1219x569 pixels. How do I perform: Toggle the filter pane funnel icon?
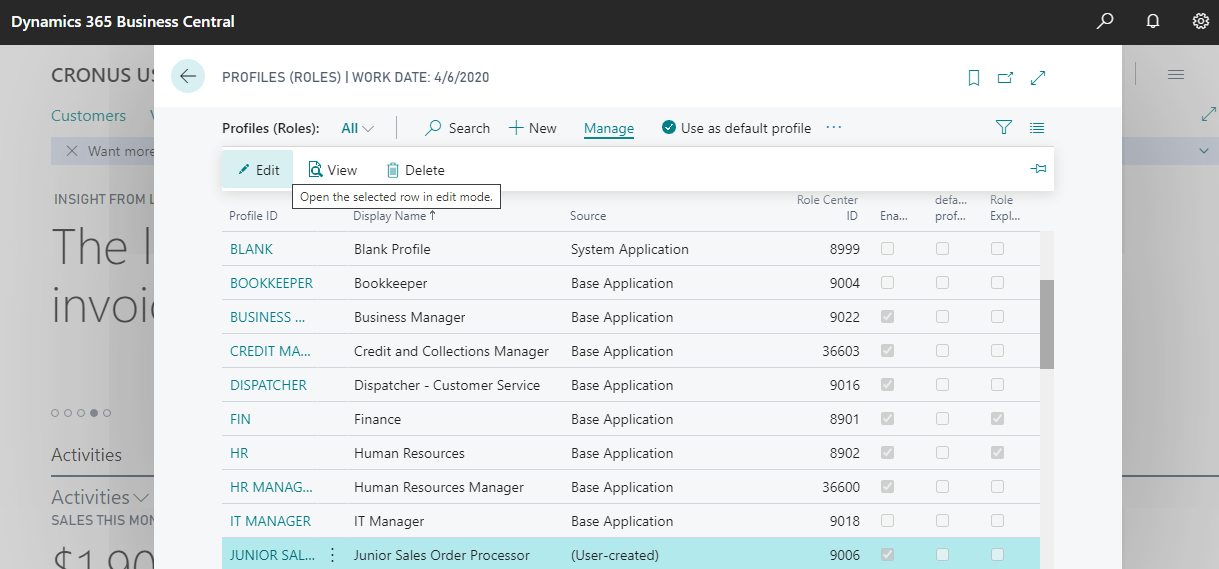click(1004, 127)
